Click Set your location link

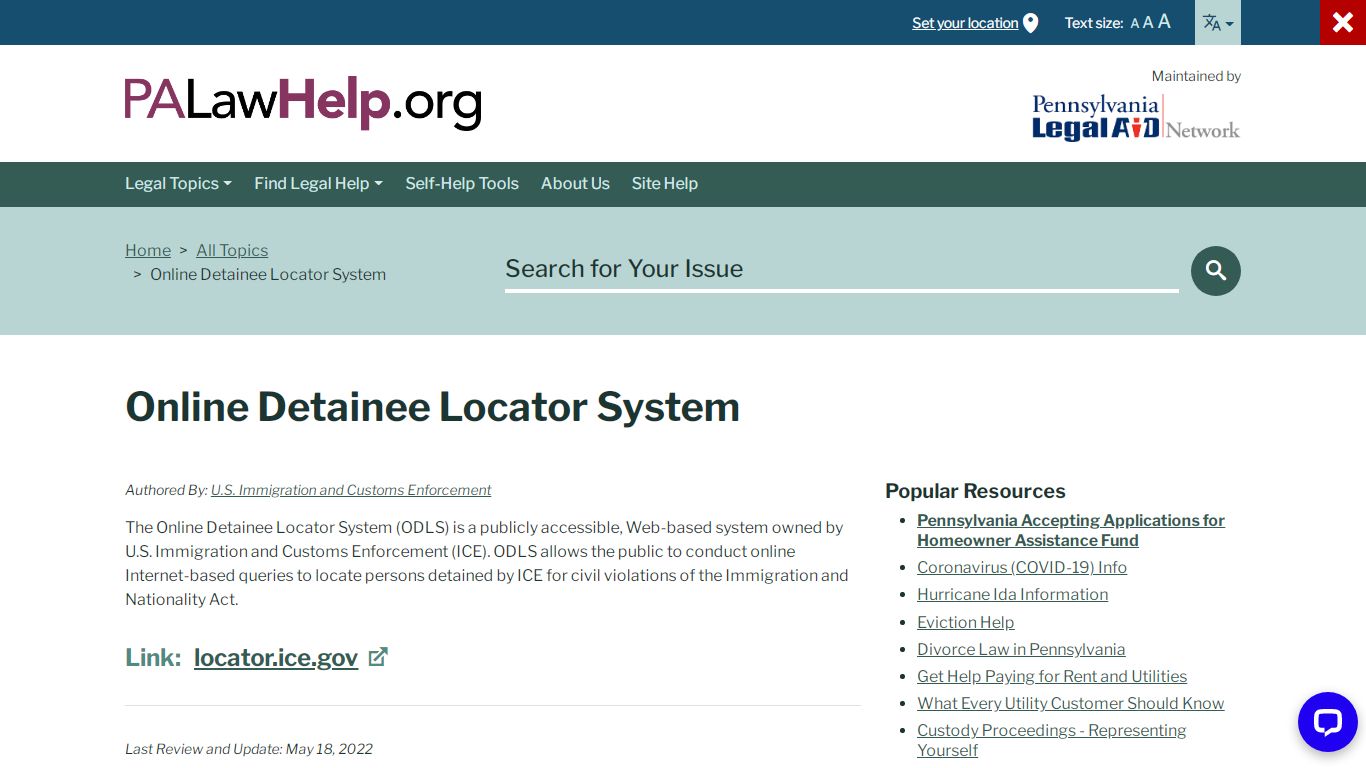click(x=965, y=23)
